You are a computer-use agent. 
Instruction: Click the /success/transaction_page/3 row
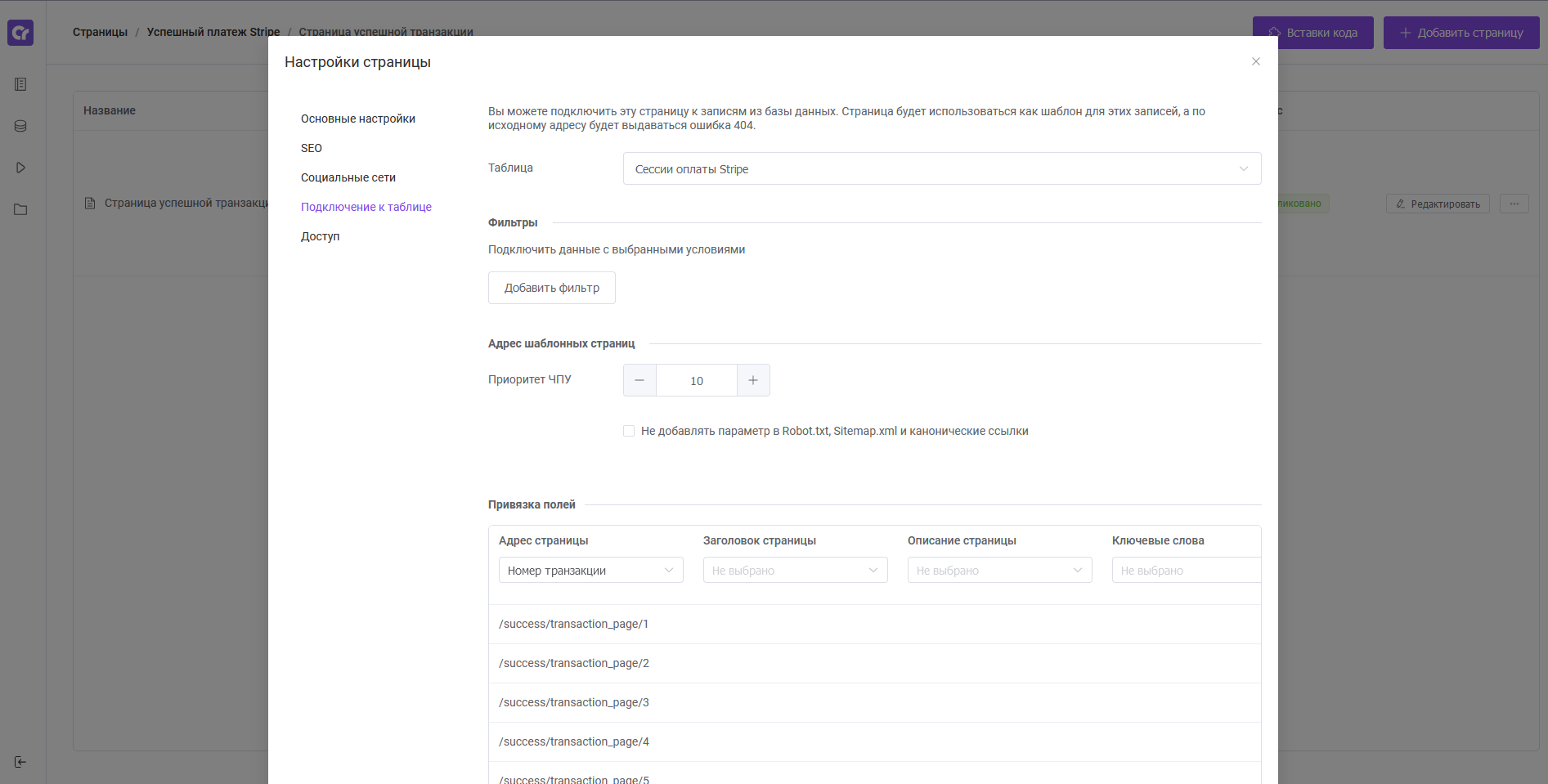(x=874, y=702)
